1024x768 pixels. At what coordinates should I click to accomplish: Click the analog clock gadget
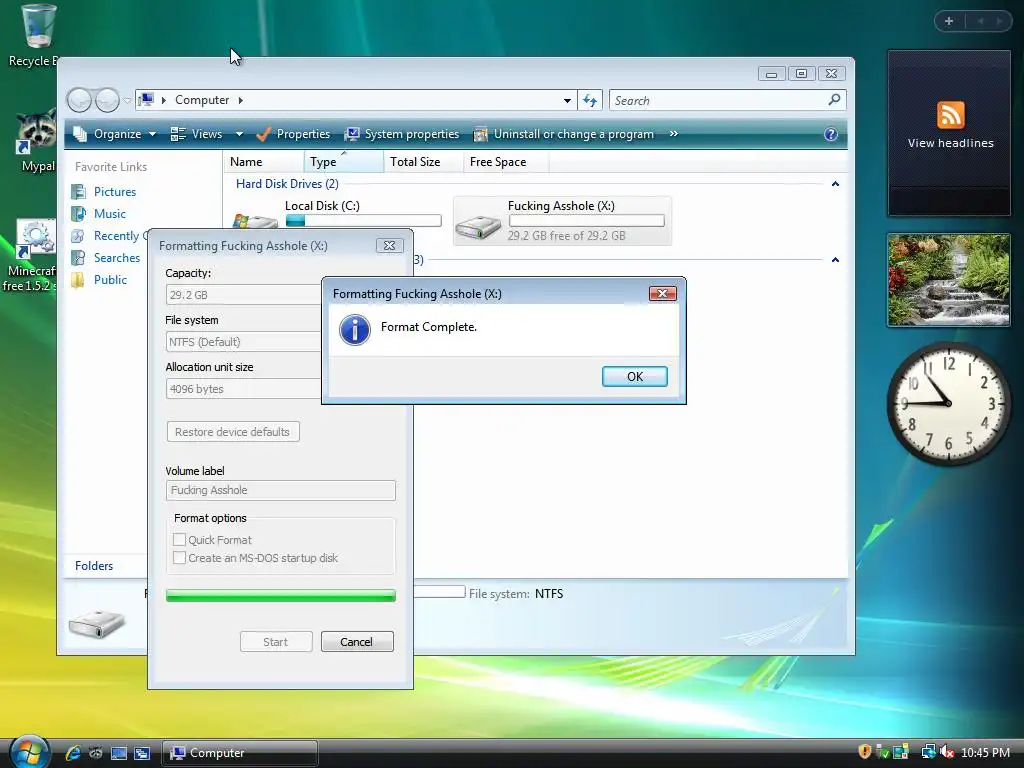(x=948, y=404)
